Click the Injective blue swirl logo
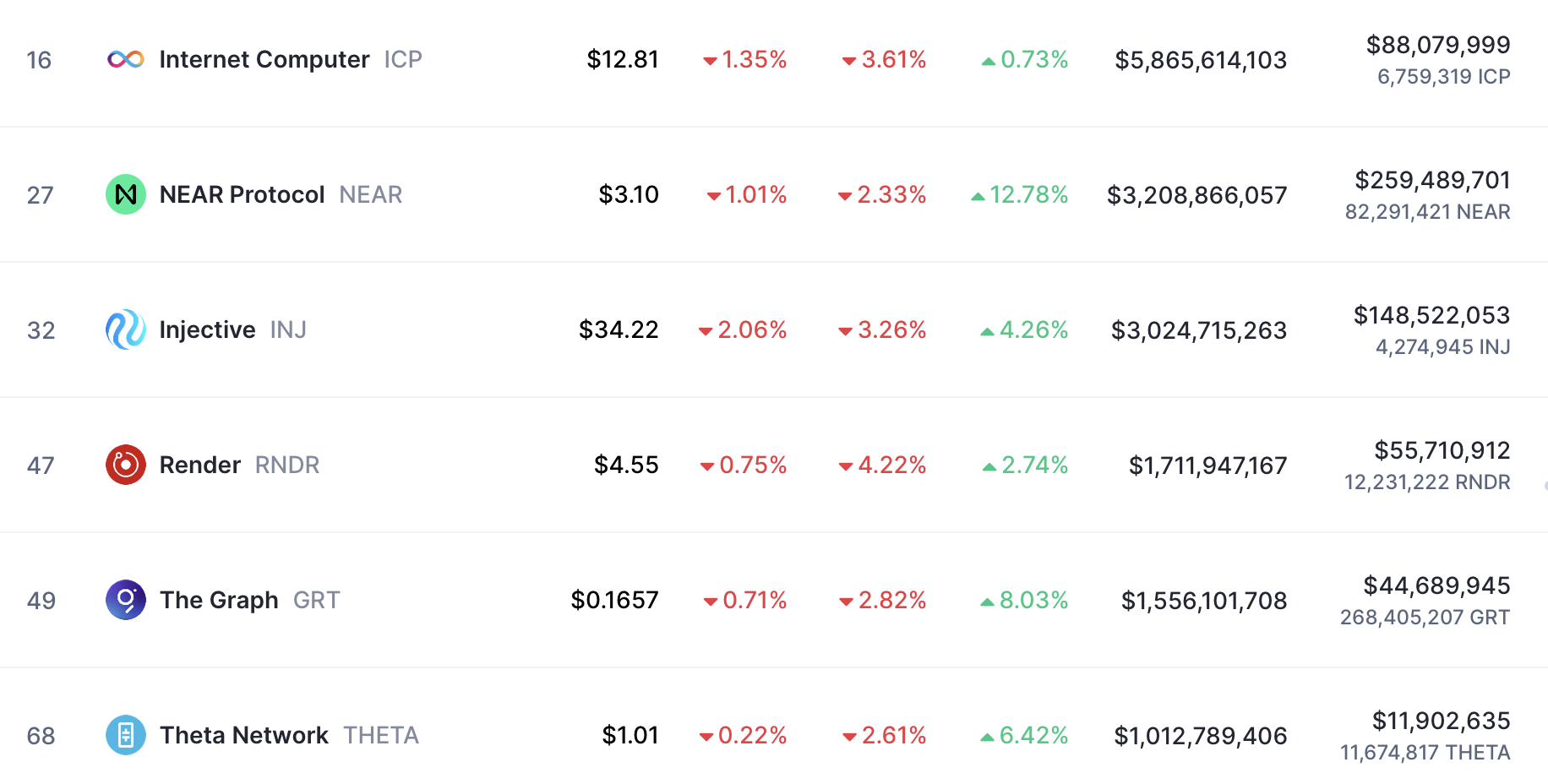This screenshot has width=1548, height=784. pos(126,329)
